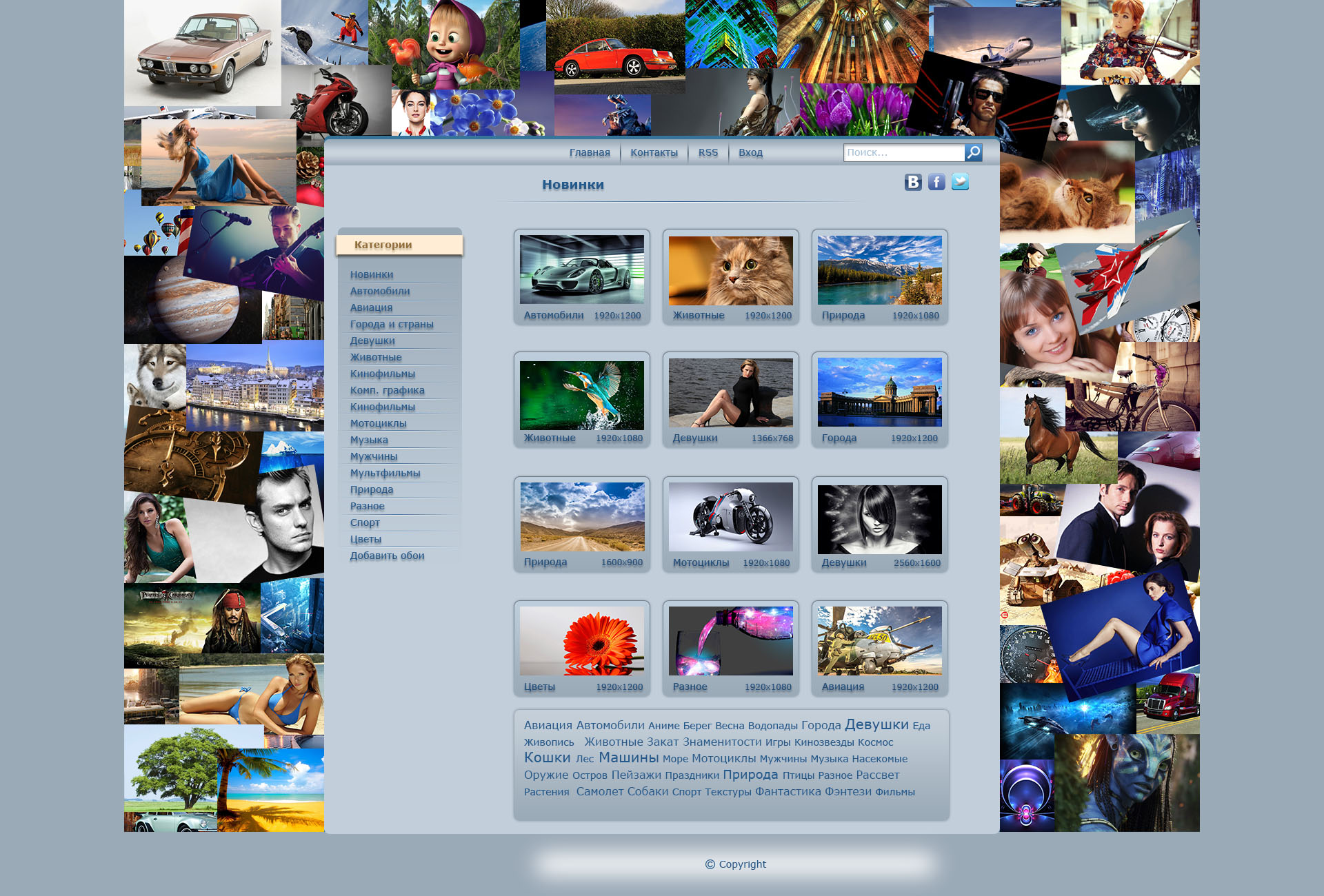
Task: Select Автомобили in the categories sidebar
Action: click(380, 291)
